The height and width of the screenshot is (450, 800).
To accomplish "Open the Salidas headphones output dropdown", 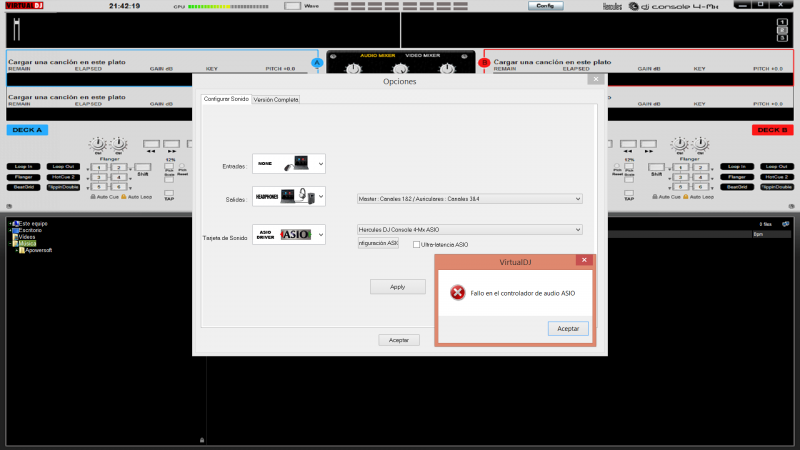I will [x=289, y=196].
